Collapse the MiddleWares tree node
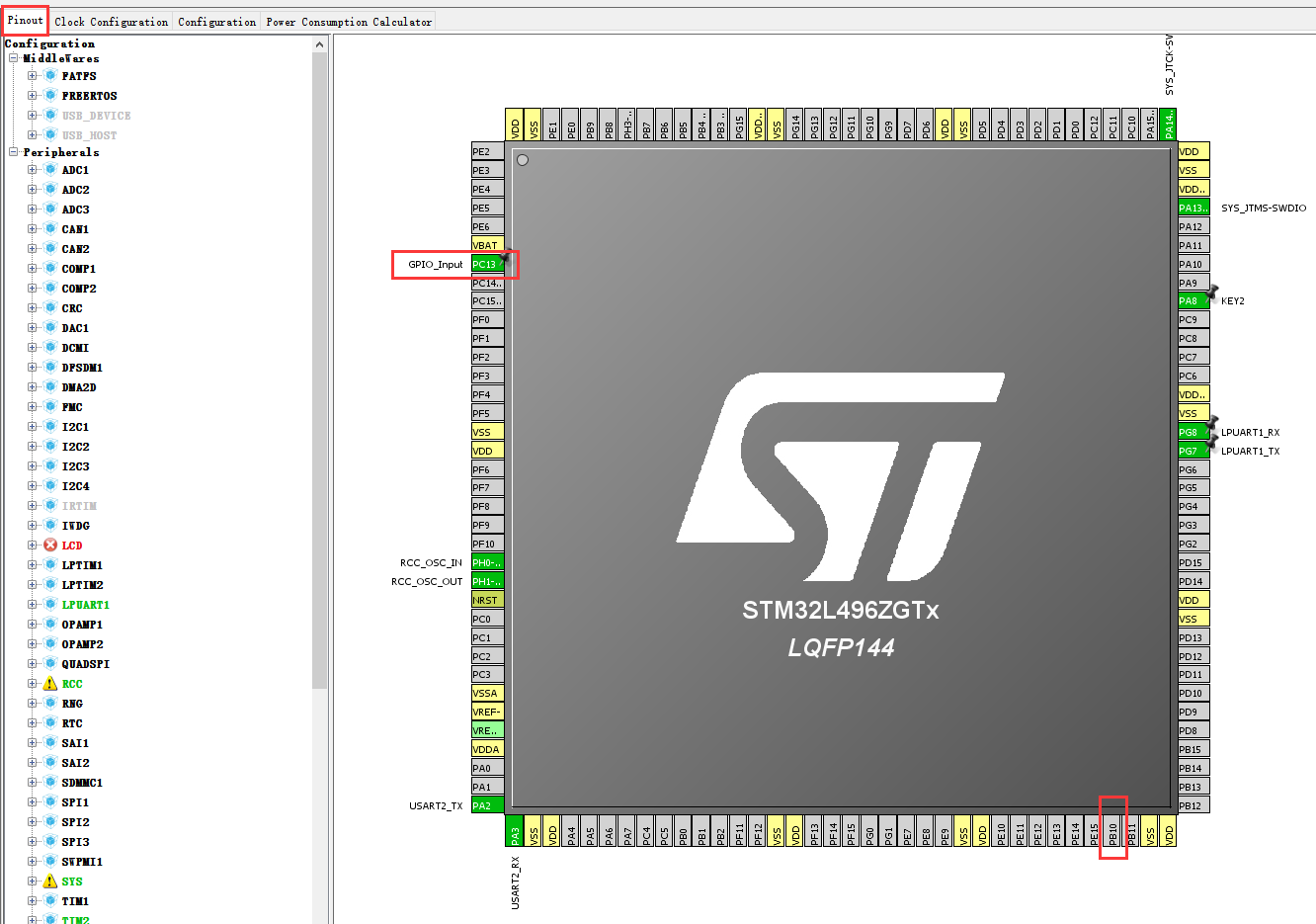 point(13,57)
